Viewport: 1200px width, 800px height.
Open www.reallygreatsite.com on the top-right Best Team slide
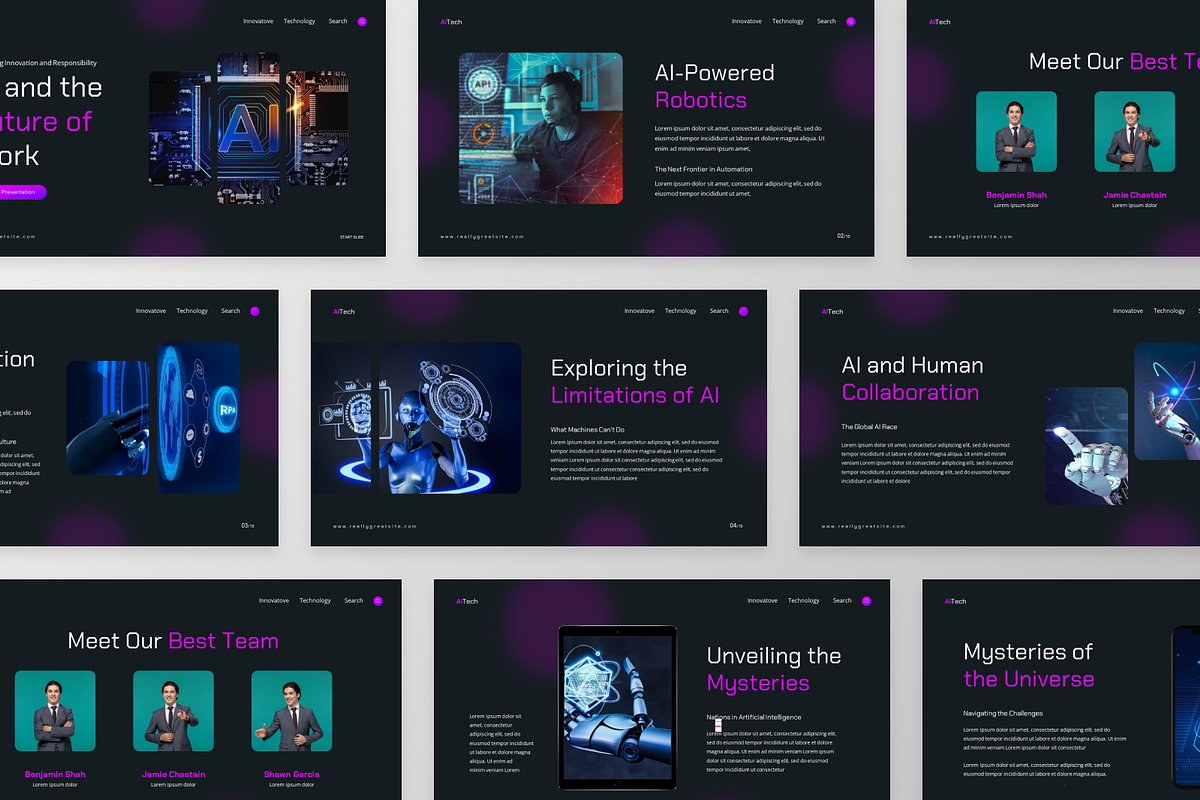pyautogui.click(x=971, y=237)
